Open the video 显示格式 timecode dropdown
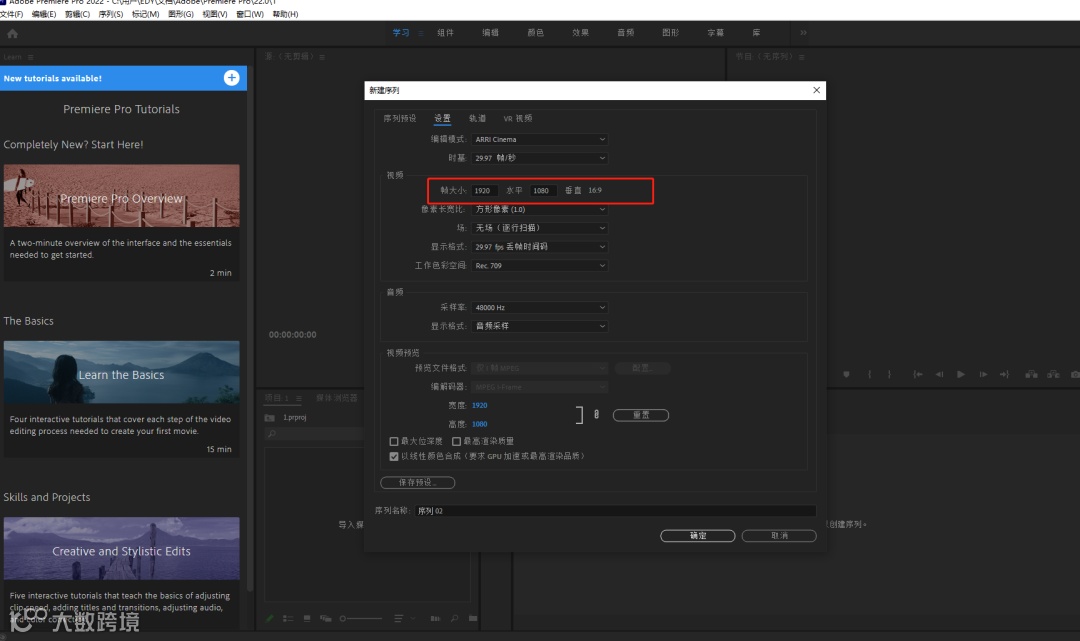Viewport: 1080px width, 641px height. [539, 246]
